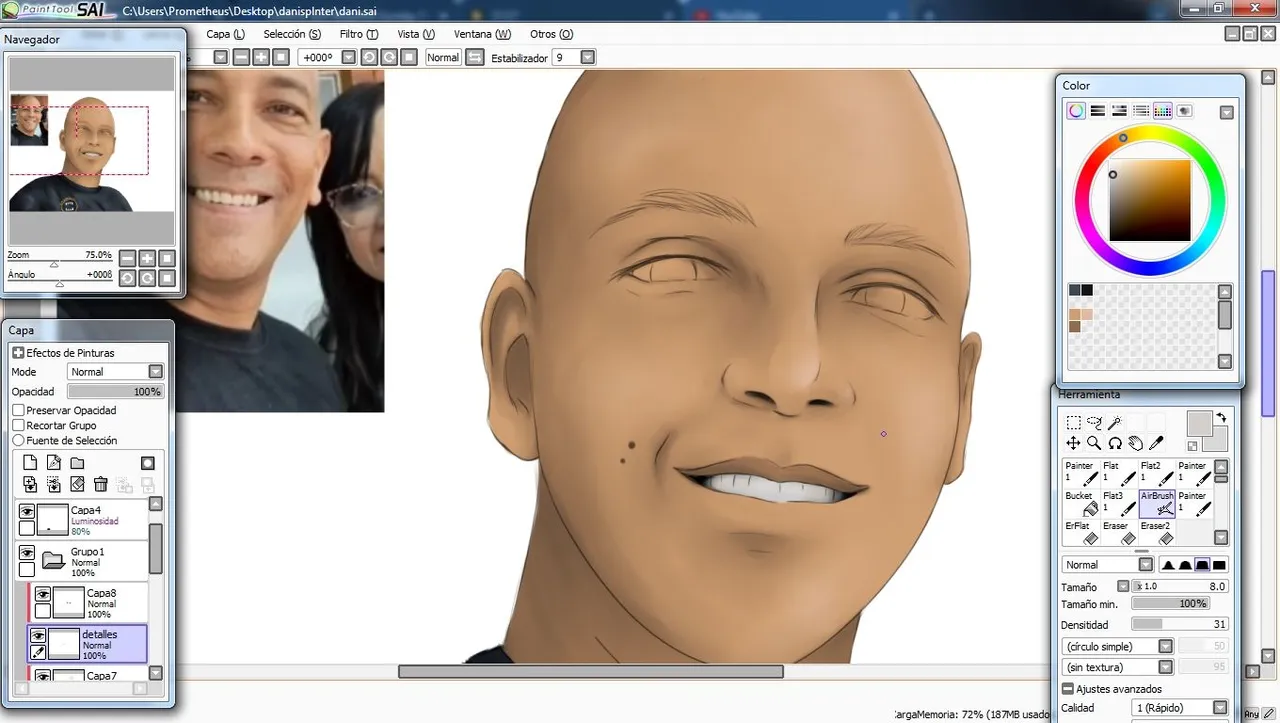This screenshot has height=723, width=1280.
Task: Select the Hand pan tool
Action: (1136, 443)
